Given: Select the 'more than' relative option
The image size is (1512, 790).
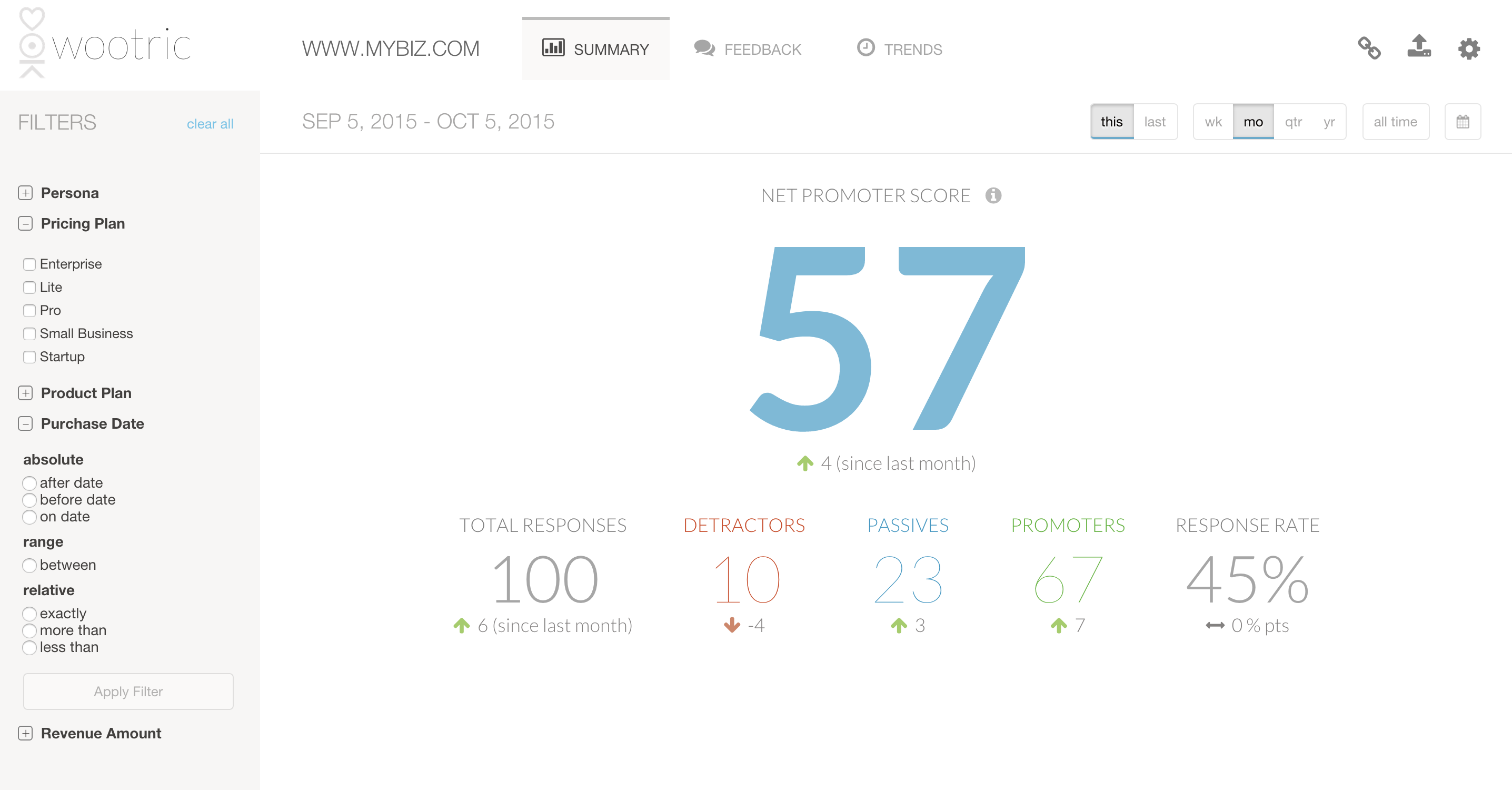Looking at the screenshot, I should 29,630.
